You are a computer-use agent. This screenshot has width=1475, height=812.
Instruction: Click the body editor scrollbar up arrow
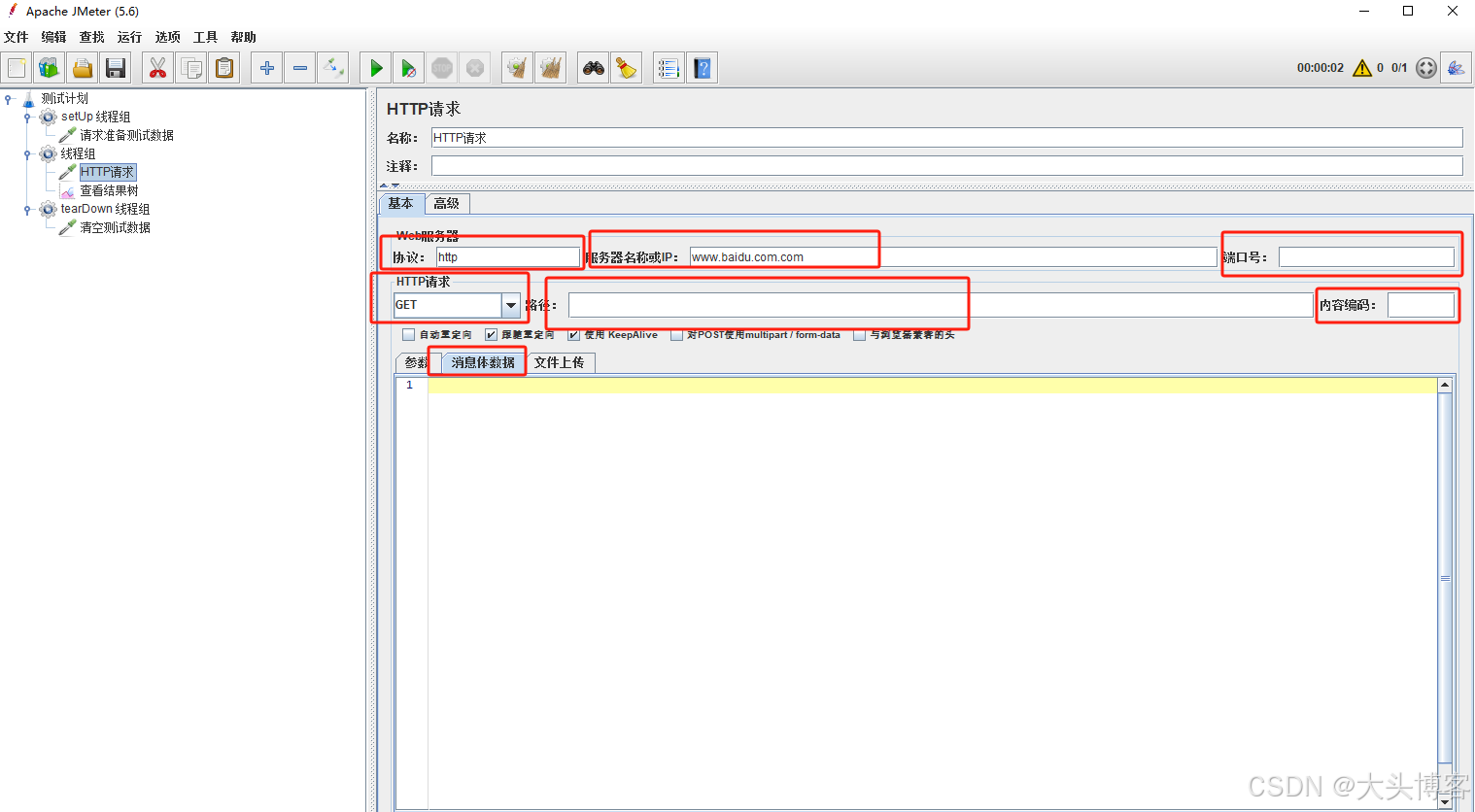point(1445,386)
